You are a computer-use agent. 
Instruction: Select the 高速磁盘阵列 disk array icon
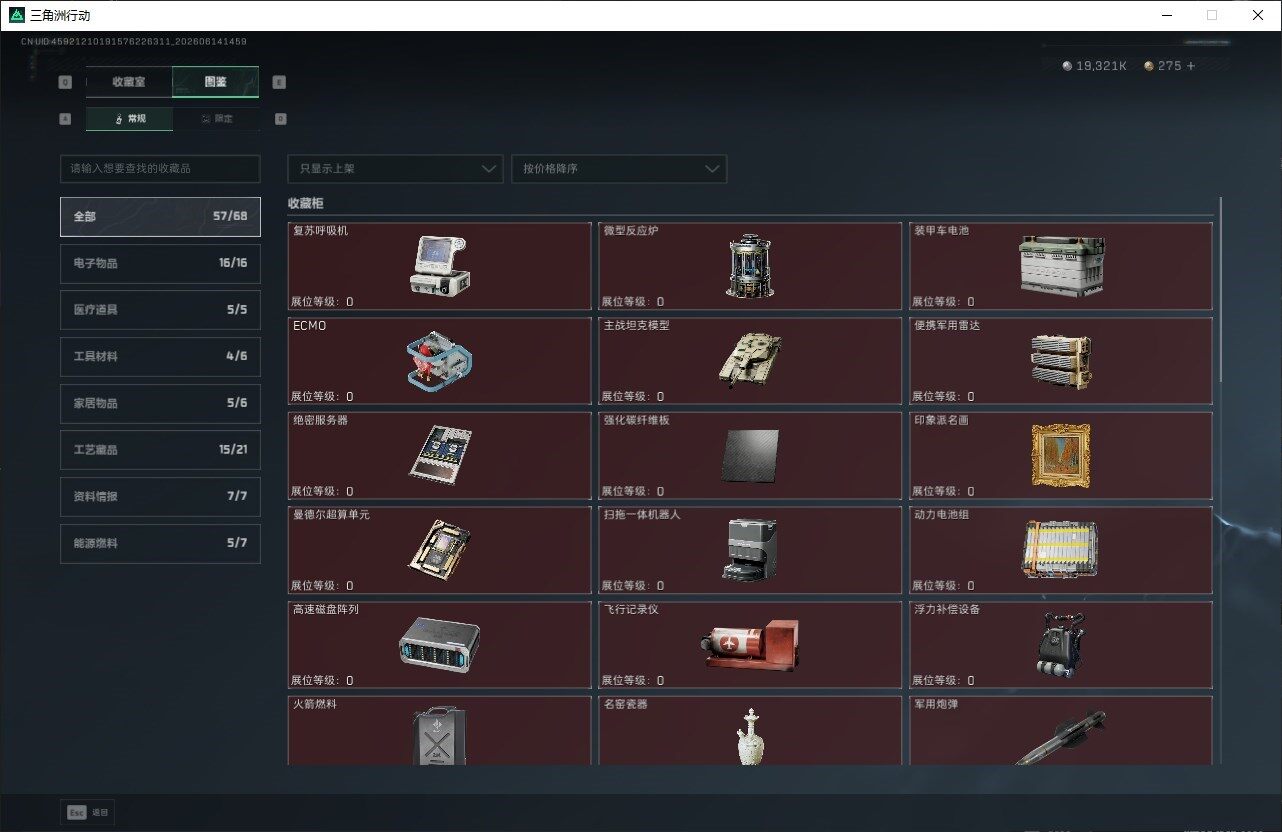pos(439,643)
